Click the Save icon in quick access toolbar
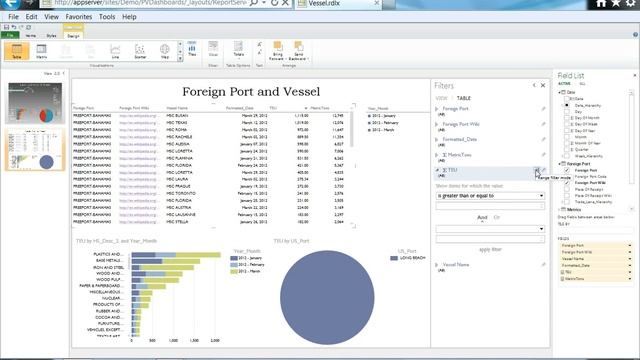This screenshot has height=360, width=640. coord(6,27)
